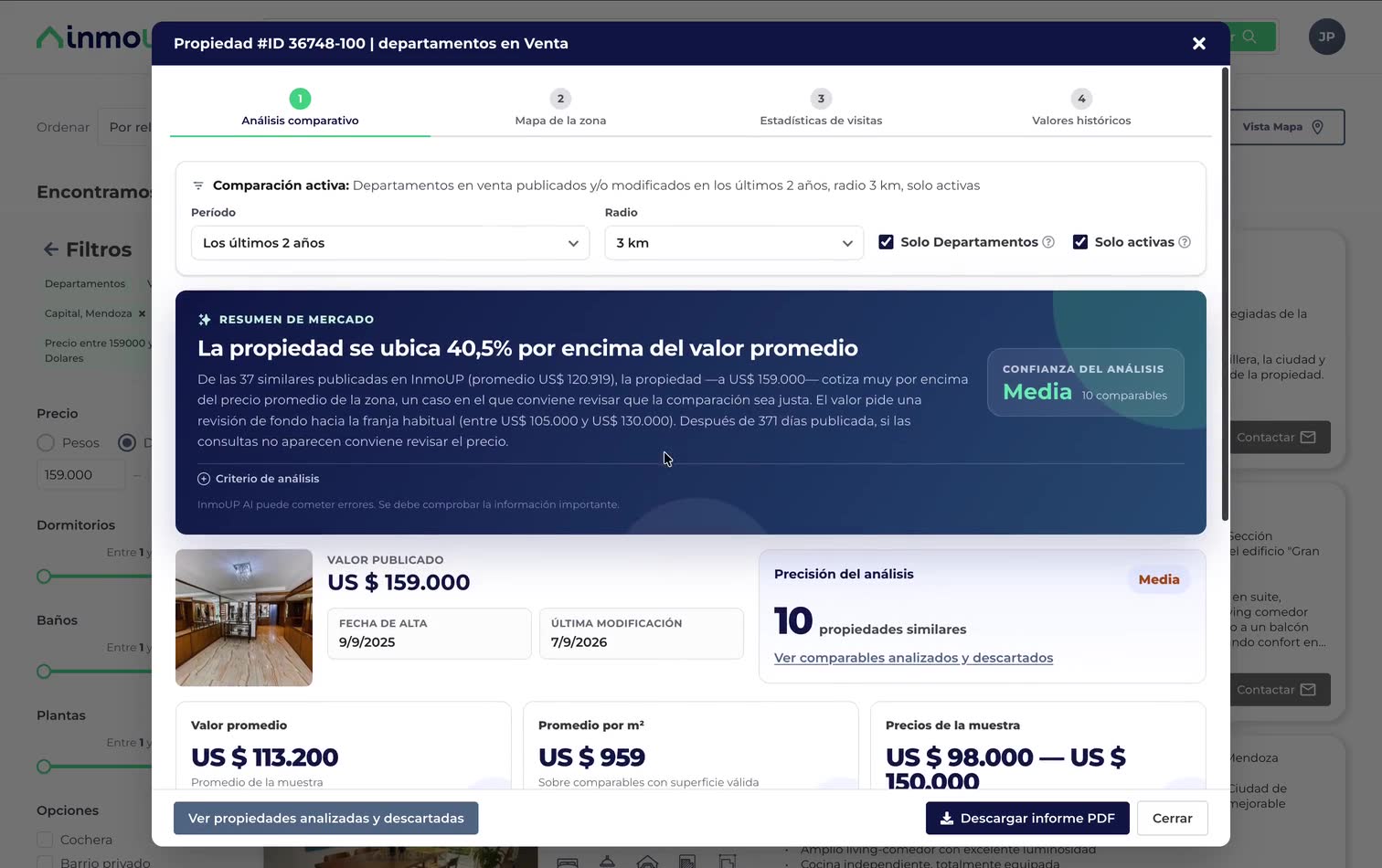Click the help icon next to Solo Departamentos
Image resolution: width=1382 pixels, height=868 pixels.
[1048, 242]
